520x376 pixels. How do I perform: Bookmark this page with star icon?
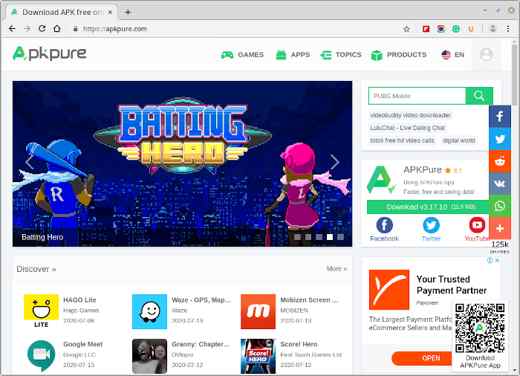(406, 29)
